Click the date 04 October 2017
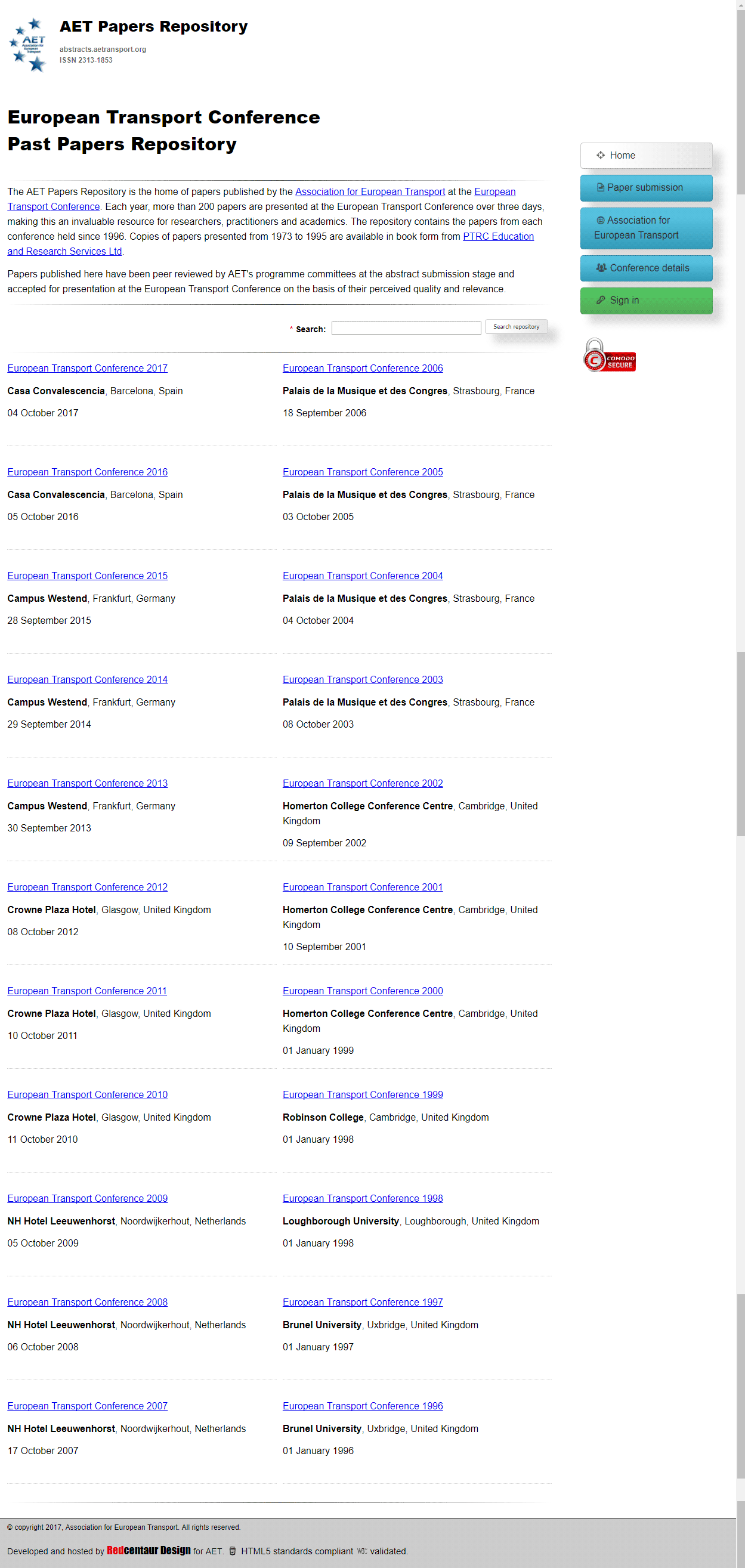 coord(42,413)
